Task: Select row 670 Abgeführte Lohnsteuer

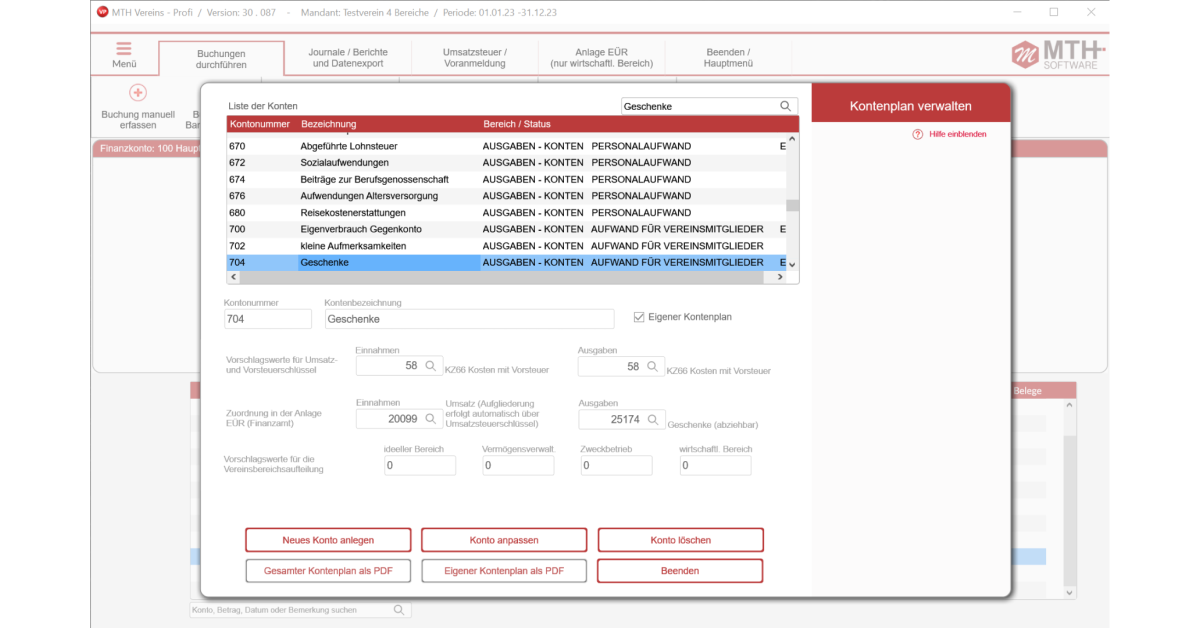Action: [506, 146]
